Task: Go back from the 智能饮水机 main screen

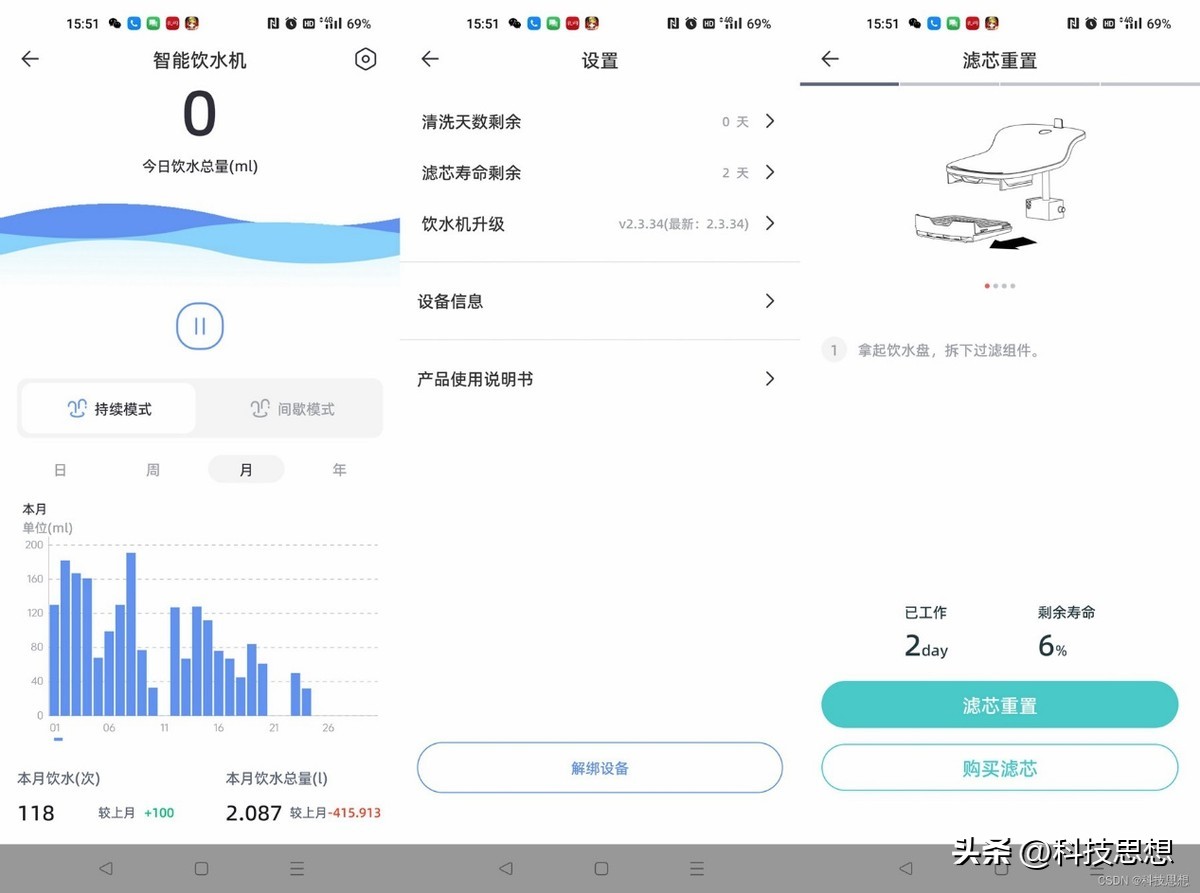Action: pos(30,59)
